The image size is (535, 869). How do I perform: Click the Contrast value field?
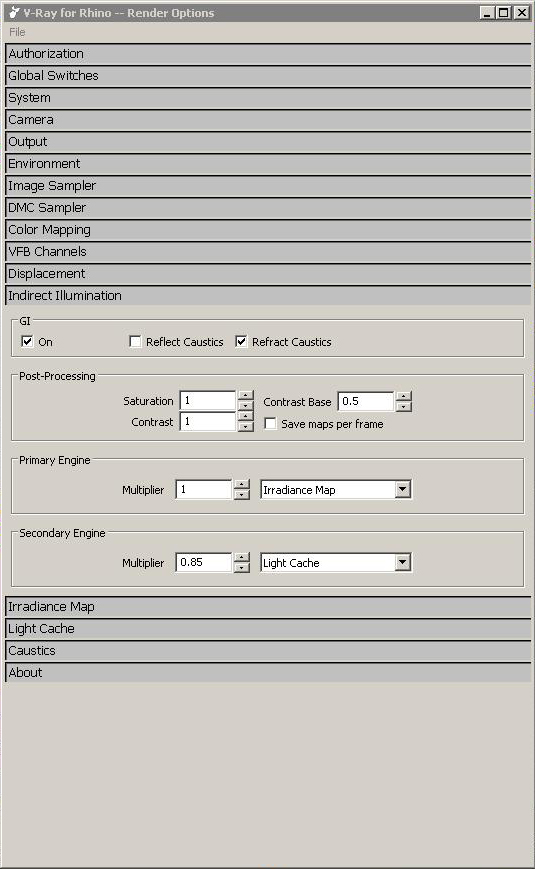208,422
